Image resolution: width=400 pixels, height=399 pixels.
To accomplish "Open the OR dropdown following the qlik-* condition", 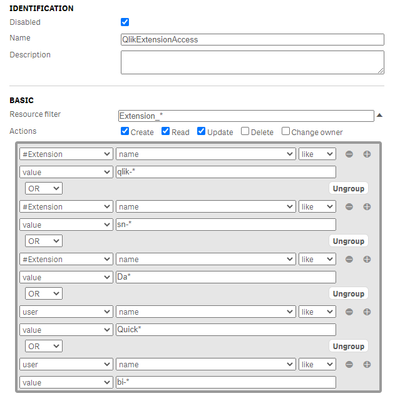I will 44,189.
